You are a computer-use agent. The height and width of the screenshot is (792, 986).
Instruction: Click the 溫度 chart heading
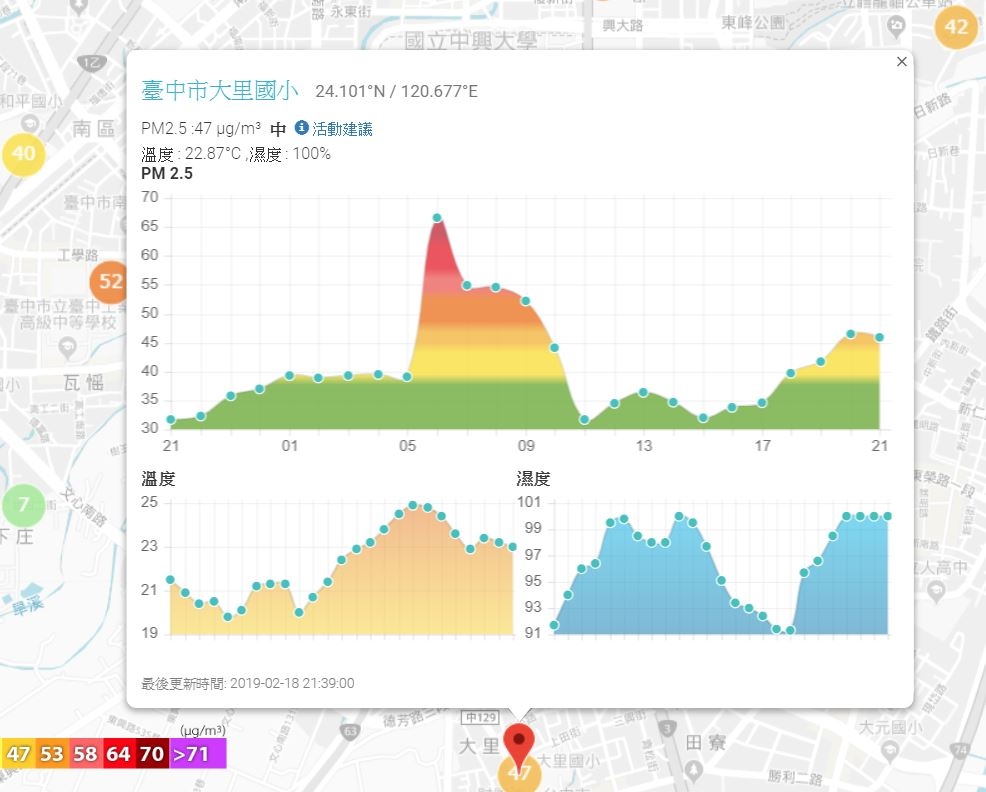tap(158, 479)
